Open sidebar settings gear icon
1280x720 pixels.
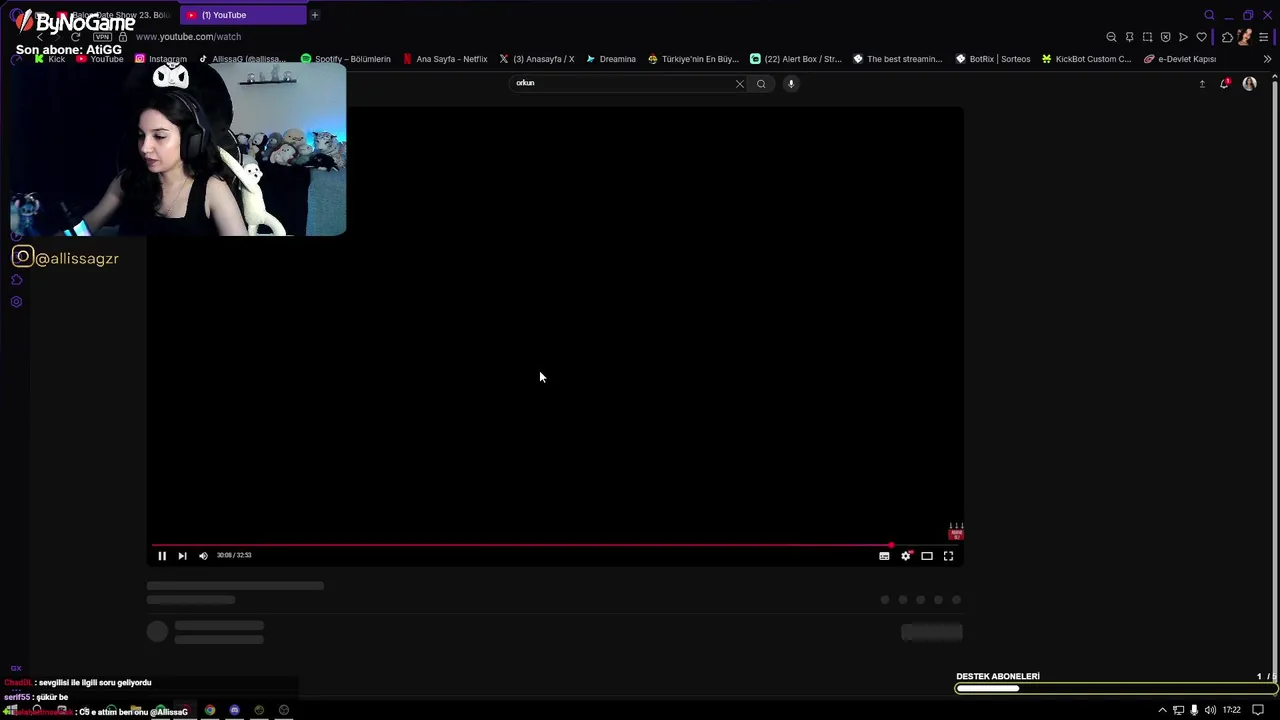click(16, 302)
